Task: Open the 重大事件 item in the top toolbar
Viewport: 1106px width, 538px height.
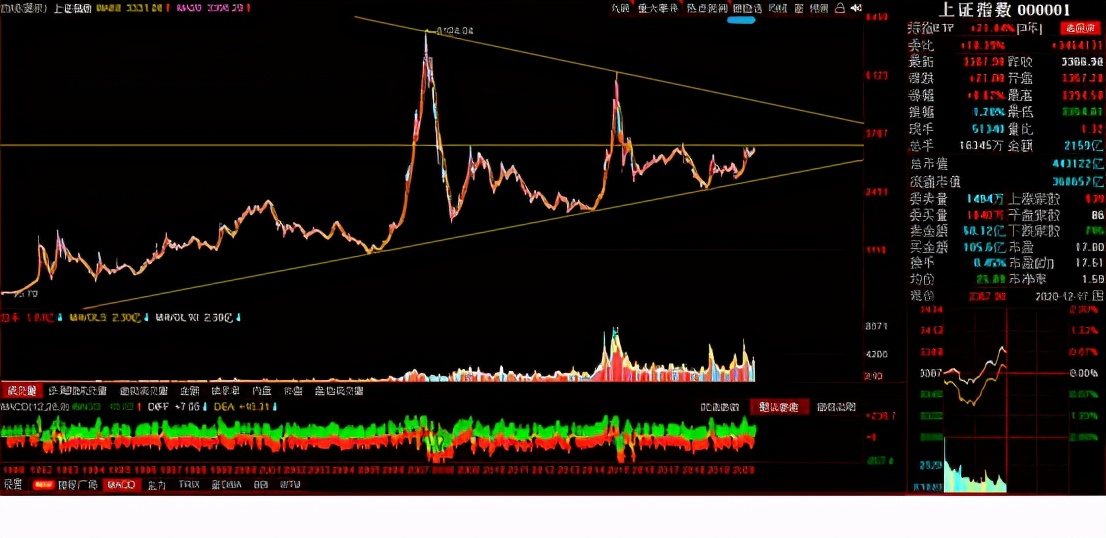Action: click(657, 8)
